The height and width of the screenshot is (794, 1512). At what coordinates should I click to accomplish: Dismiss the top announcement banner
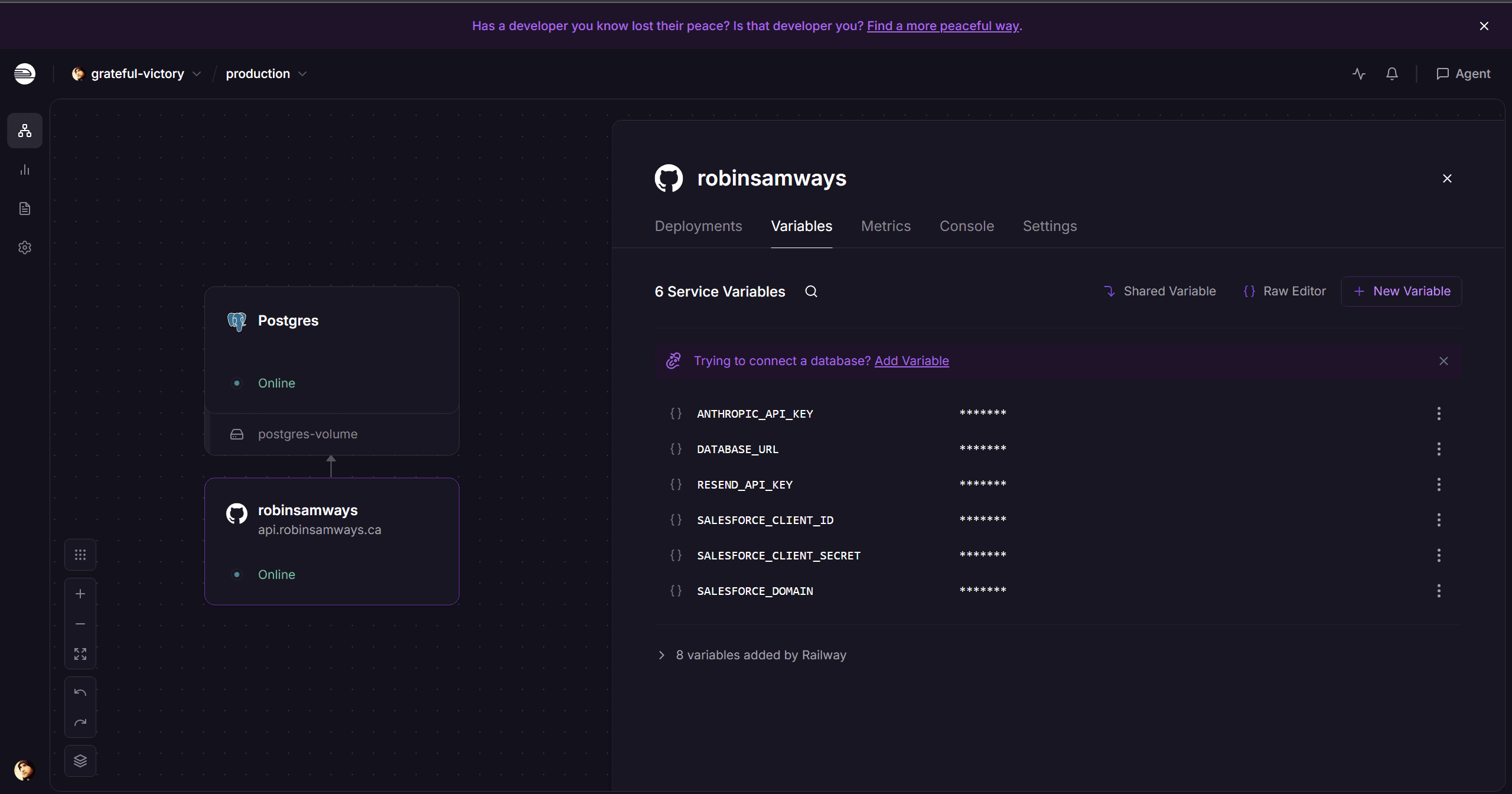[x=1484, y=26]
